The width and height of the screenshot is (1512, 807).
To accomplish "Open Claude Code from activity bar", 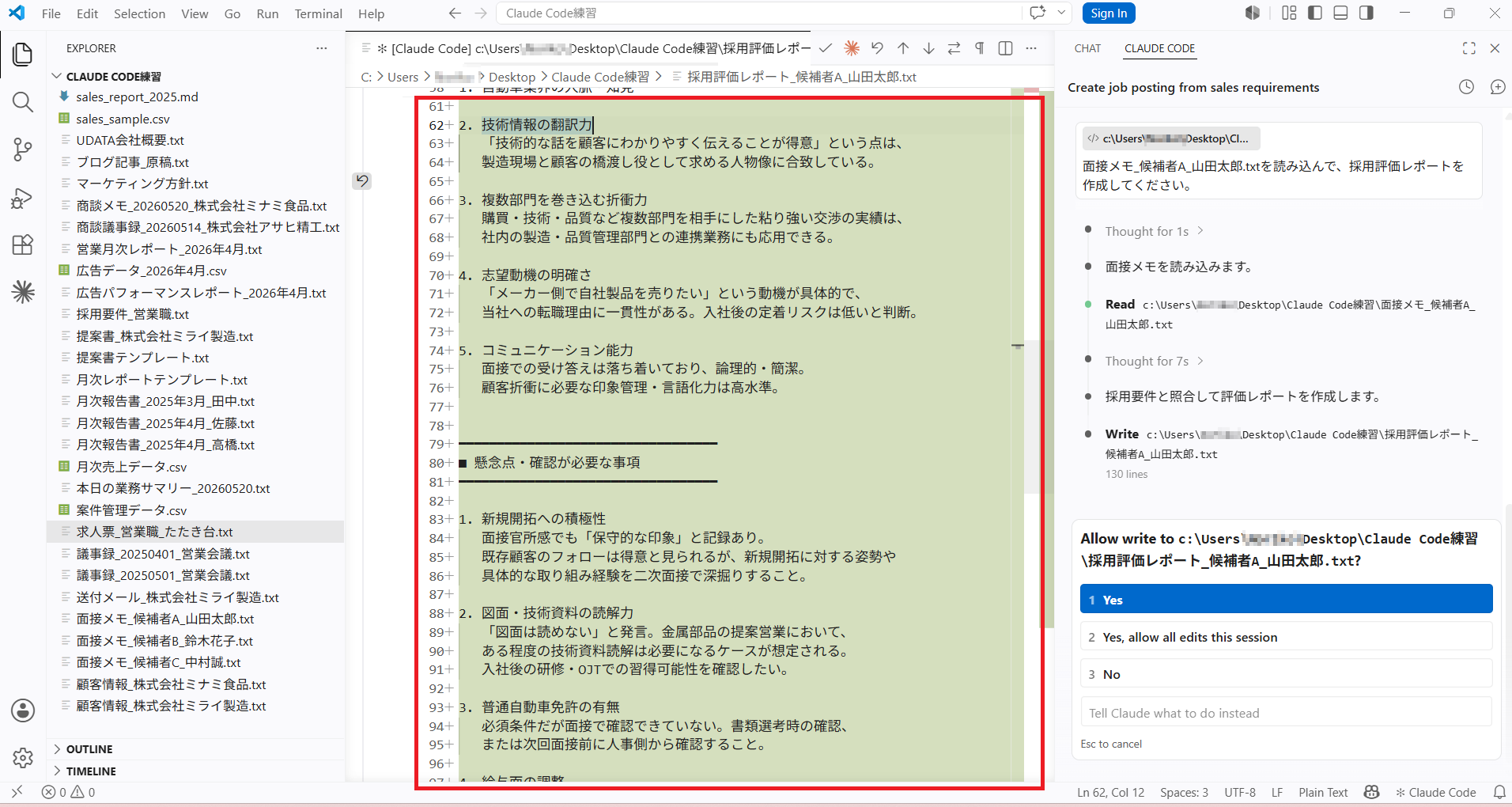I will (x=23, y=292).
